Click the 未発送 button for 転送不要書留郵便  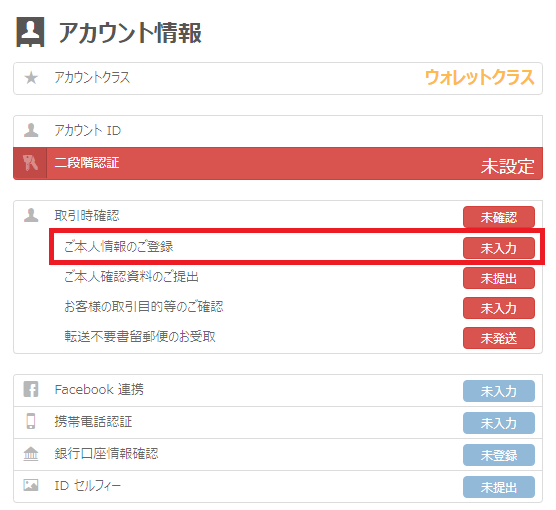(499, 338)
